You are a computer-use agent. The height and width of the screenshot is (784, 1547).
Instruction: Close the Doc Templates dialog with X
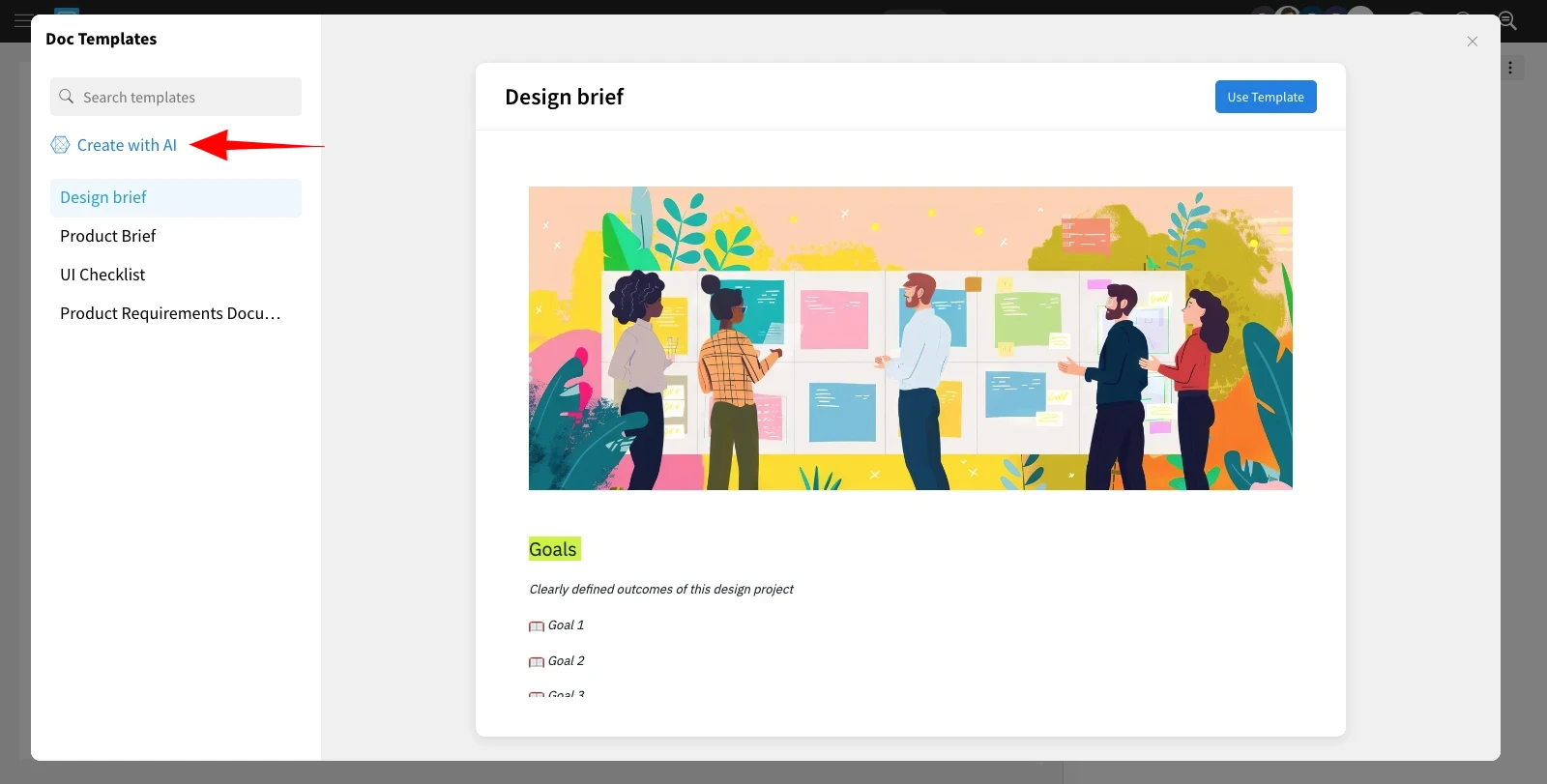(1472, 42)
